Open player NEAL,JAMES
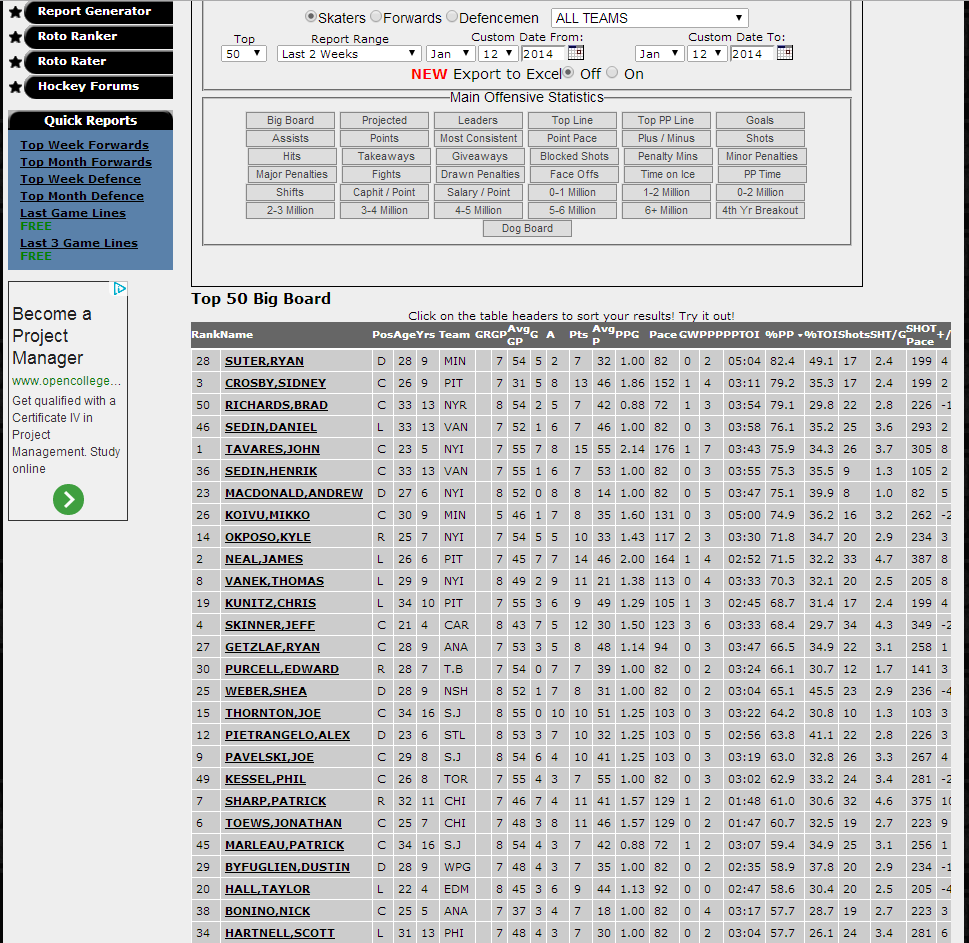 264,559
